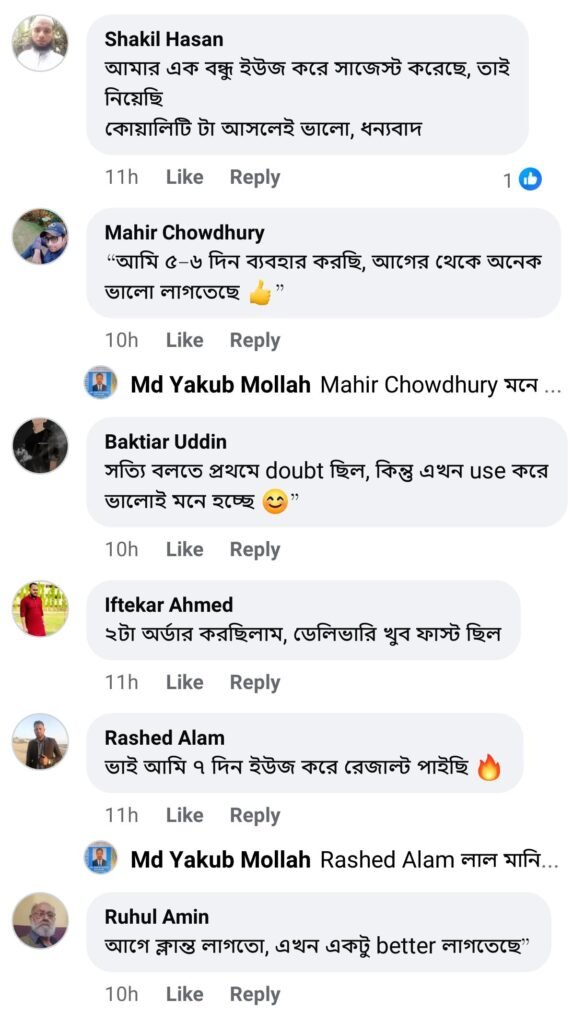The height and width of the screenshot is (1024, 585).
Task: Expand Md Yakub Mollah's reply to Mahir Chowdhury
Action: point(345,385)
